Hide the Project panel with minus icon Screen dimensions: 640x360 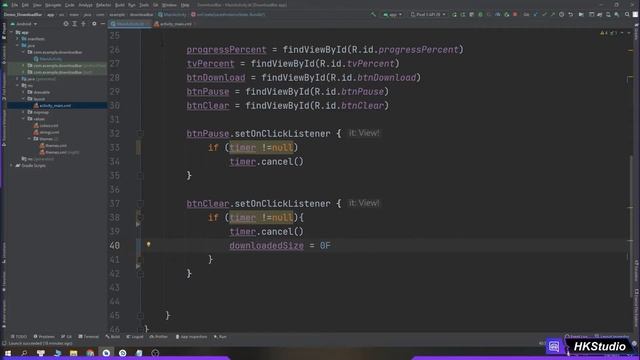click(x=103, y=24)
